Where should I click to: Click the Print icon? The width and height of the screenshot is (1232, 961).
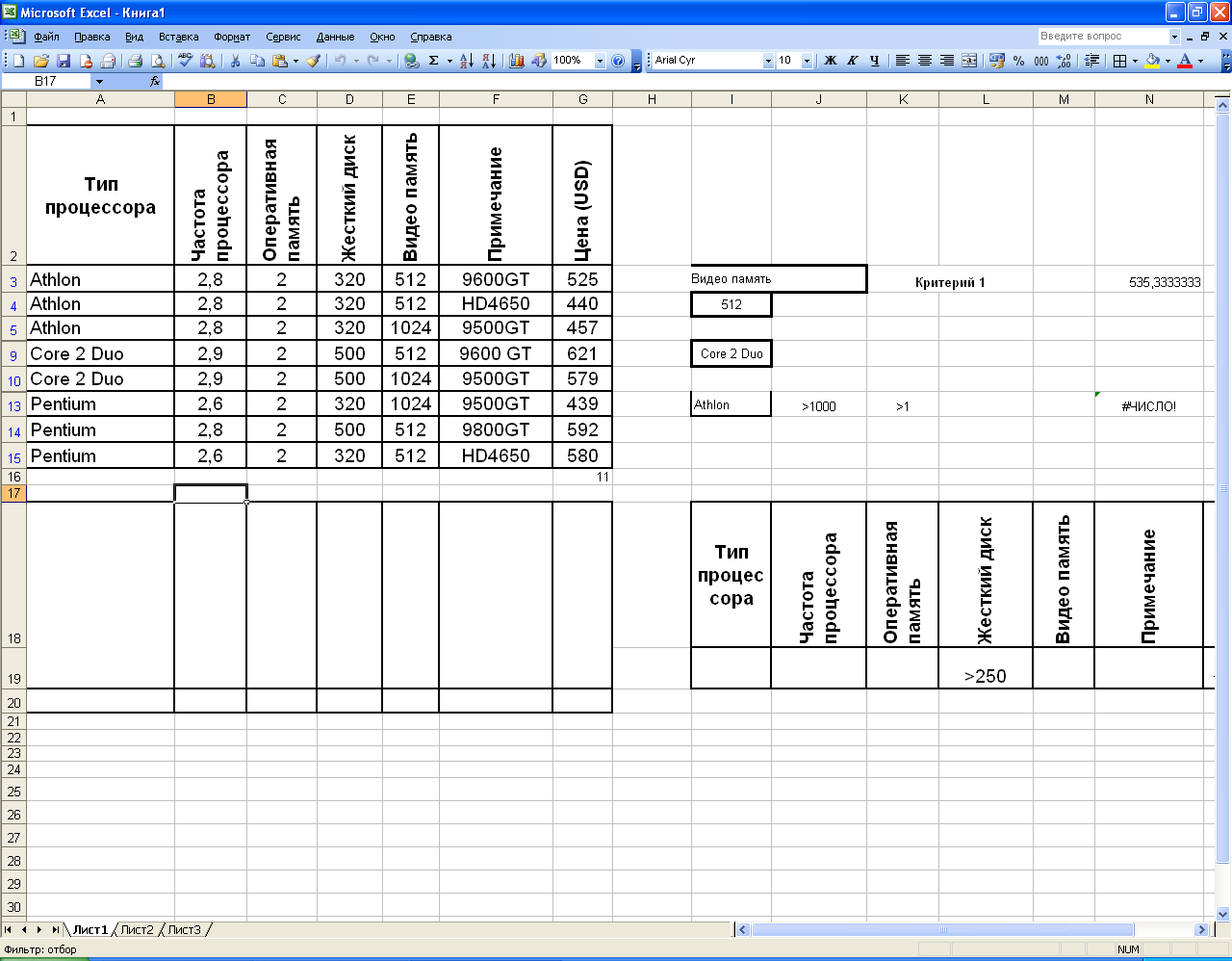click(136, 61)
